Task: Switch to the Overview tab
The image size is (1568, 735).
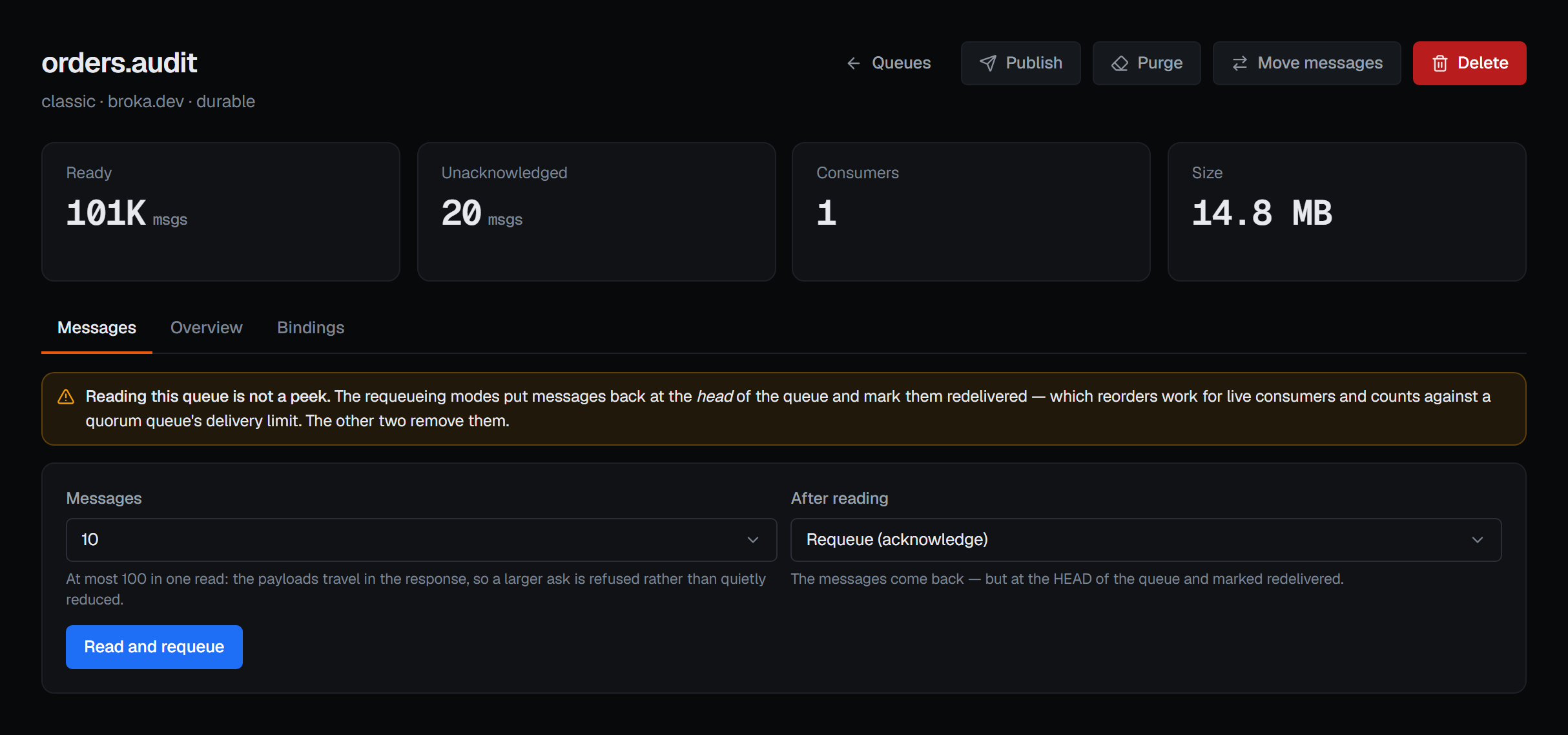Action: point(207,328)
